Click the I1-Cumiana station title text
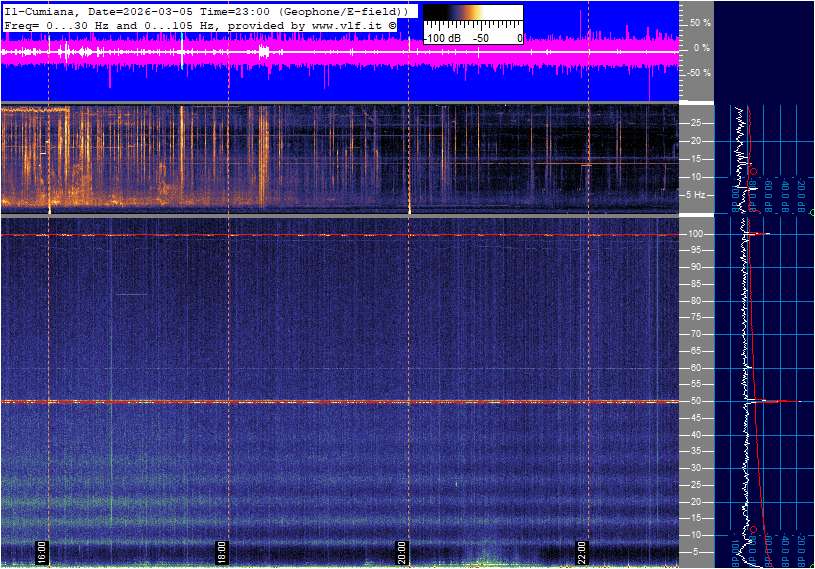 coord(42,10)
